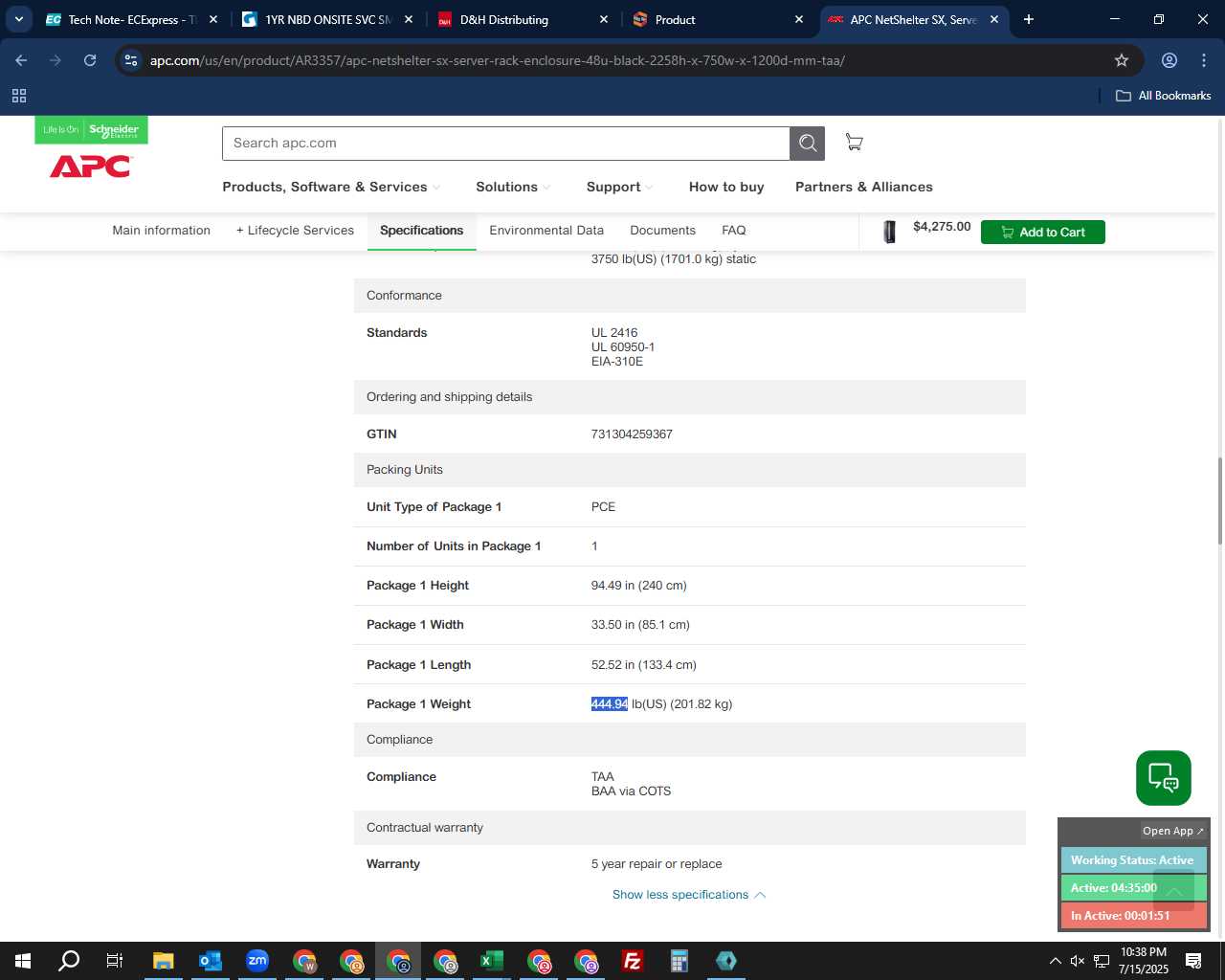This screenshot has width=1225, height=980.
Task: Close the Product tab
Action: (799, 19)
